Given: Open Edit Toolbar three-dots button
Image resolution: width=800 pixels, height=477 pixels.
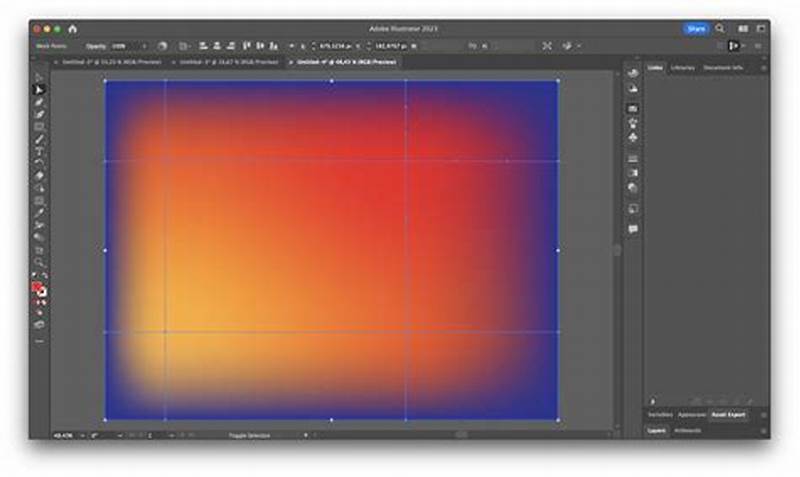Looking at the screenshot, I should [x=39, y=341].
